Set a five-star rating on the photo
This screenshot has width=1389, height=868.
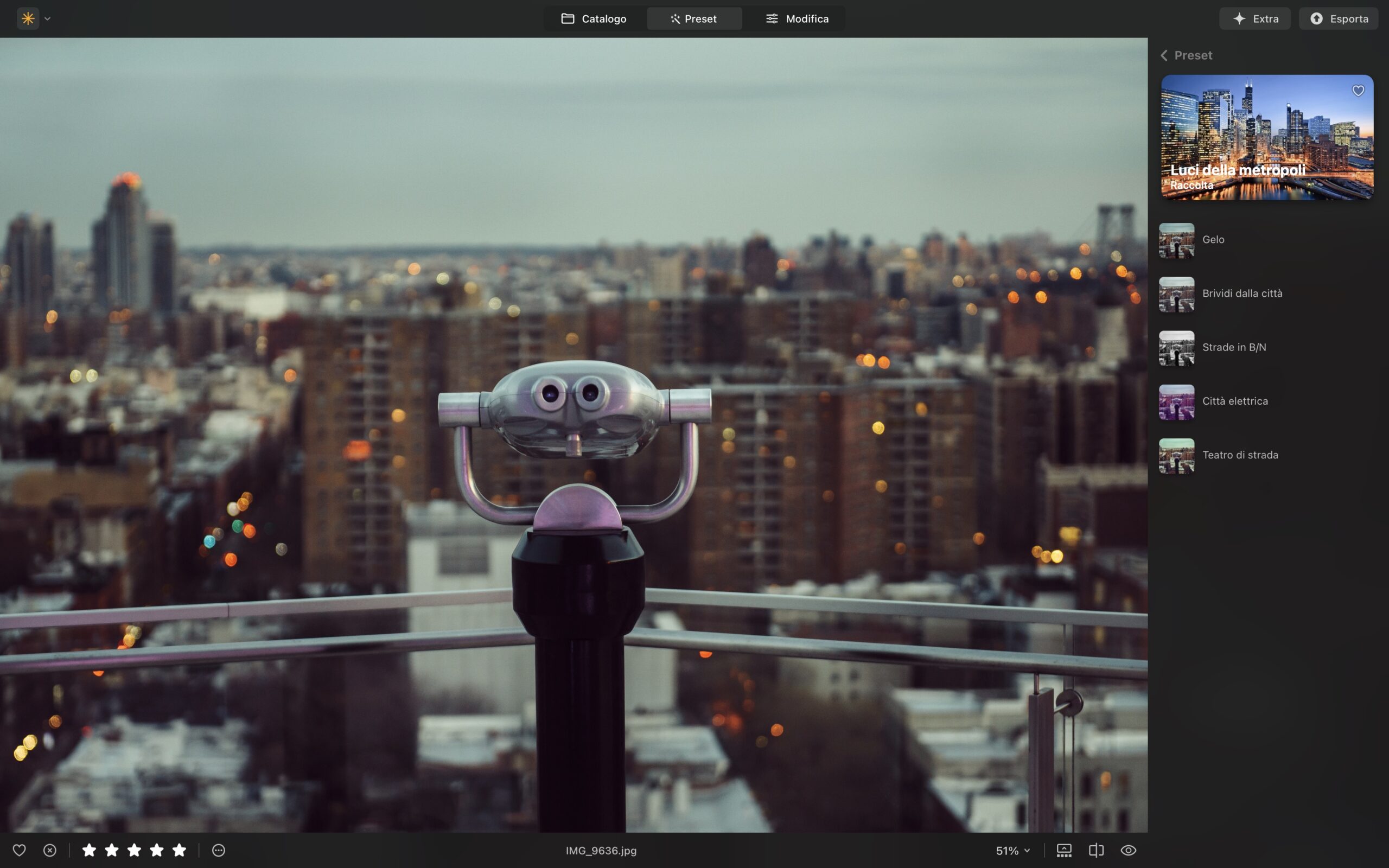pos(179,850)
